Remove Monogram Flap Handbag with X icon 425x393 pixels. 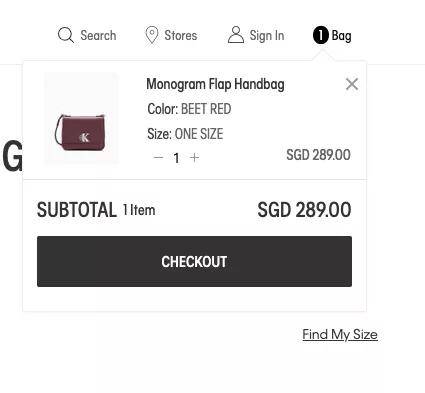point(352,84)
